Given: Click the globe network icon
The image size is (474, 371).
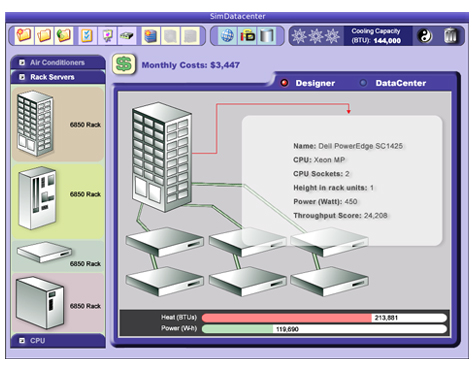Looking at the screenshot, I should pyautogui.click(x=227, y=35).
